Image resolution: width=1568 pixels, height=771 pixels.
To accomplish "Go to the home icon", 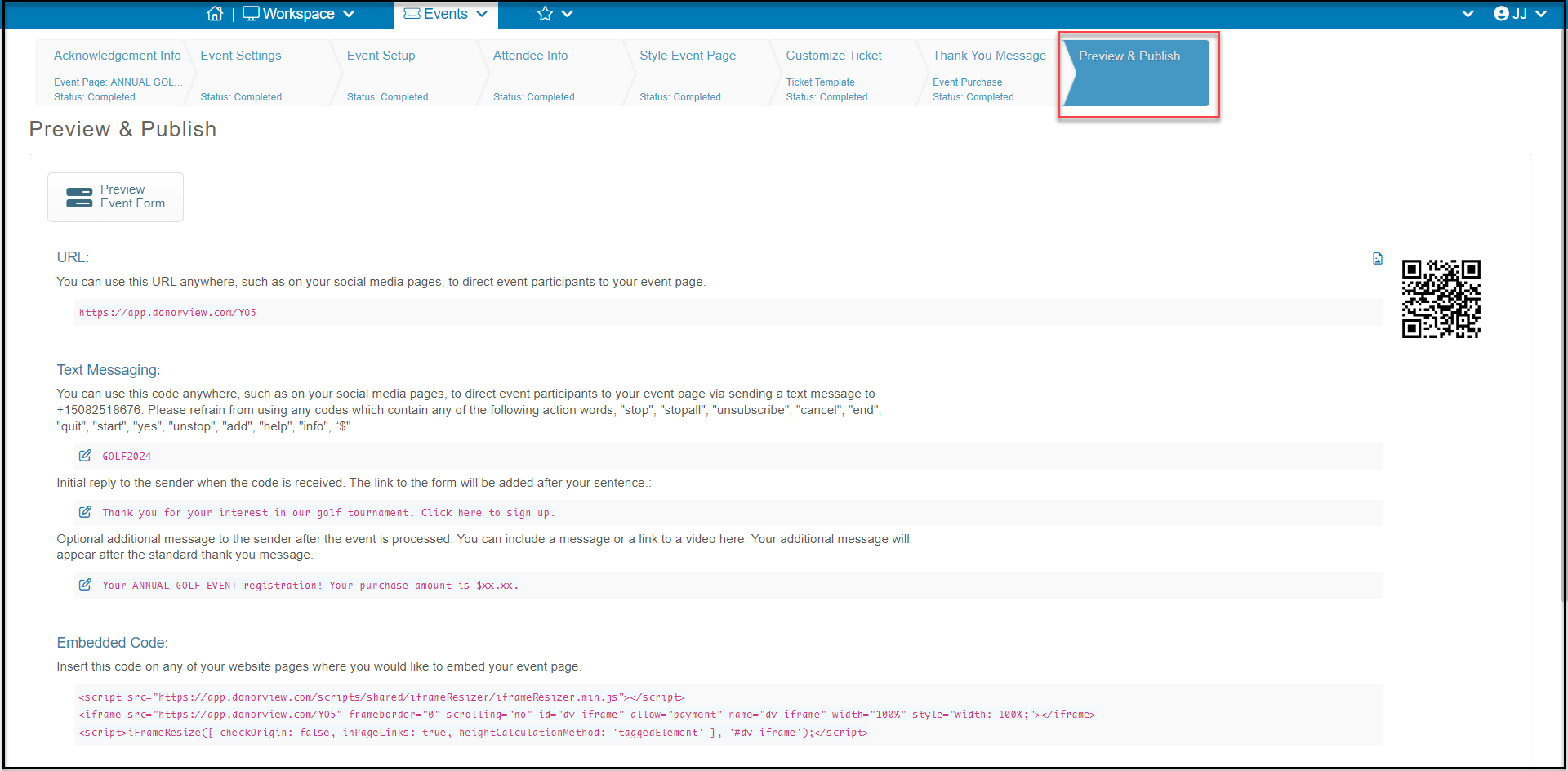I will pyautogui.click(x=215, y=14).
